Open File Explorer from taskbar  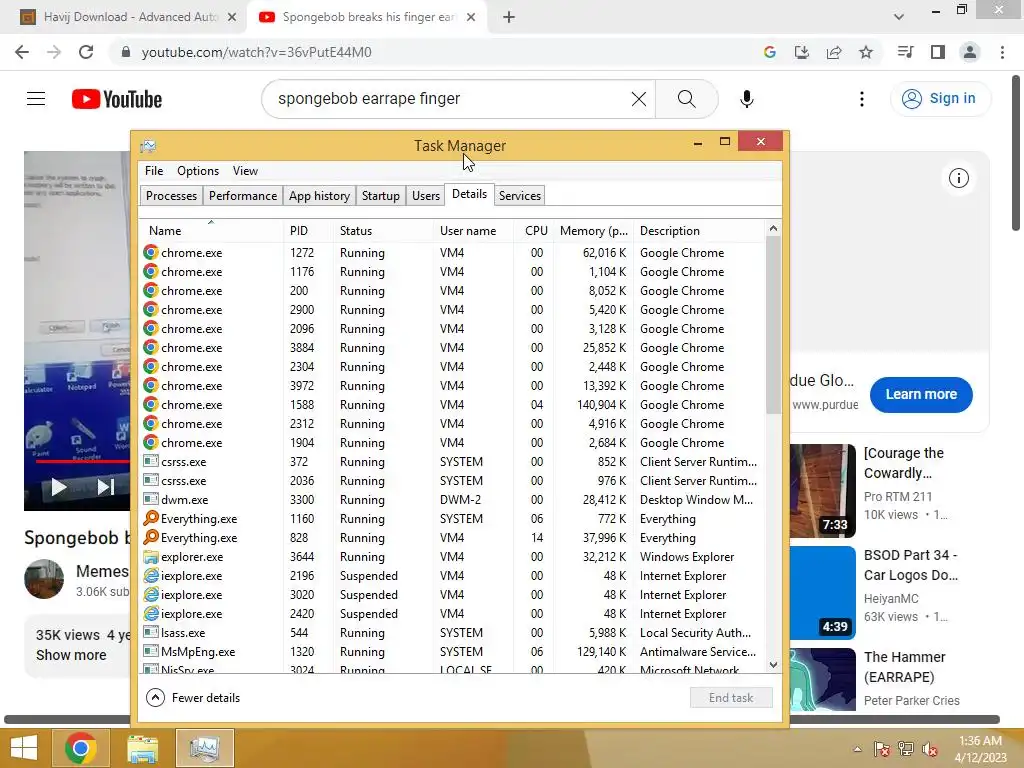142,748
